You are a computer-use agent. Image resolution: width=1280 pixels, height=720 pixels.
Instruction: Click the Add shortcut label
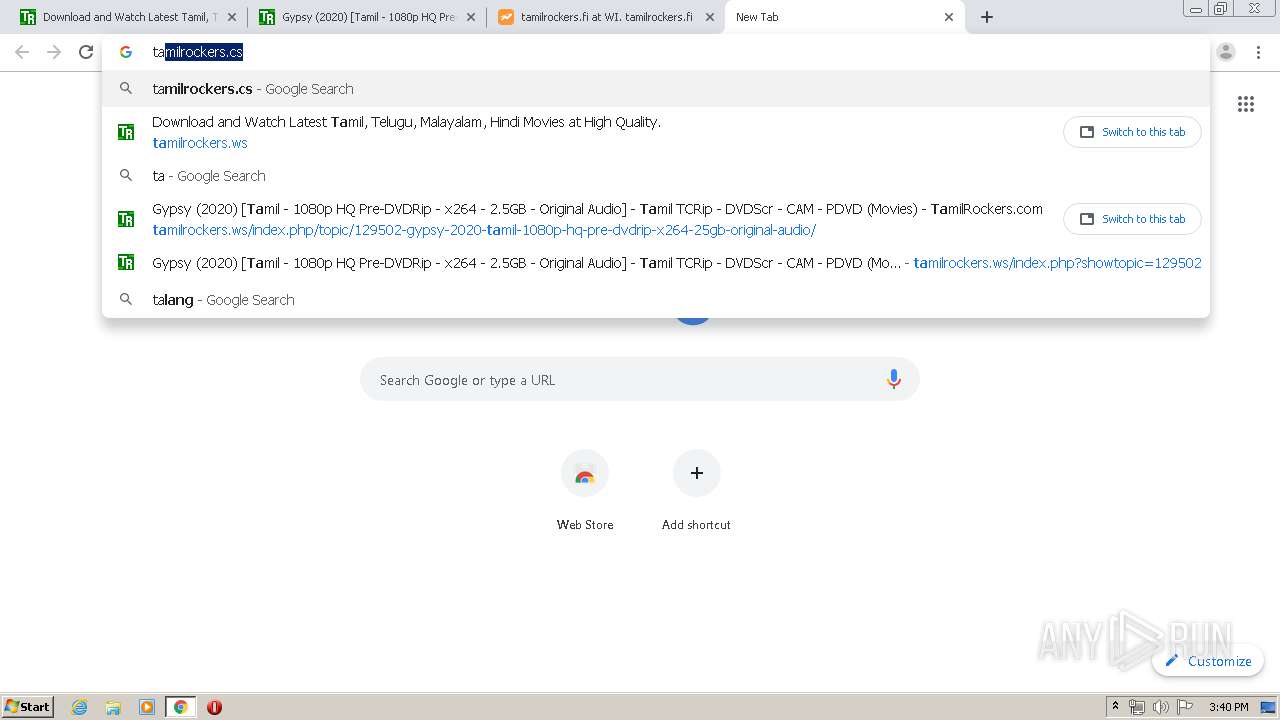tap(696, 525)
